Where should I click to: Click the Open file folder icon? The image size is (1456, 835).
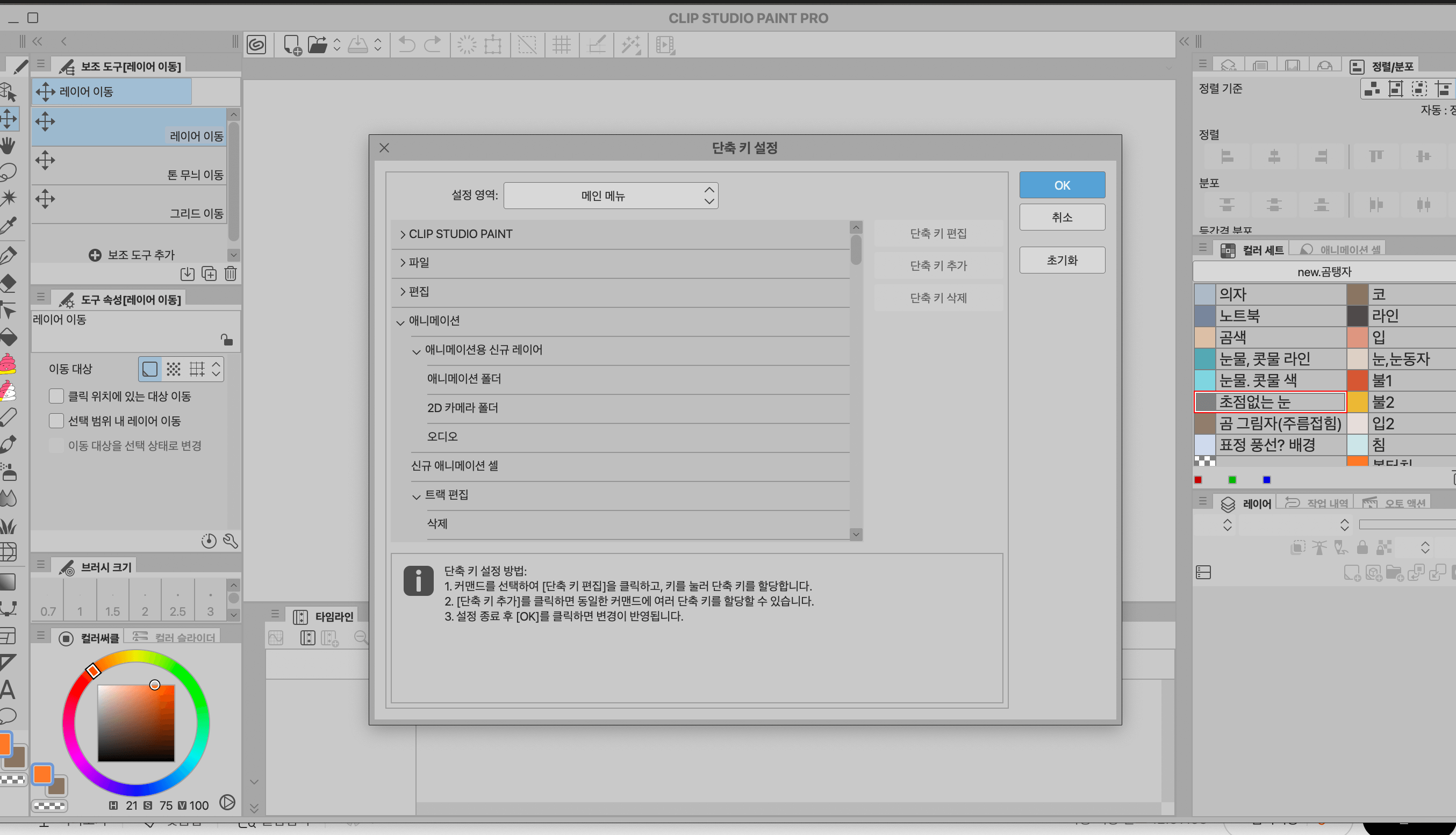(x=317, y=45)
